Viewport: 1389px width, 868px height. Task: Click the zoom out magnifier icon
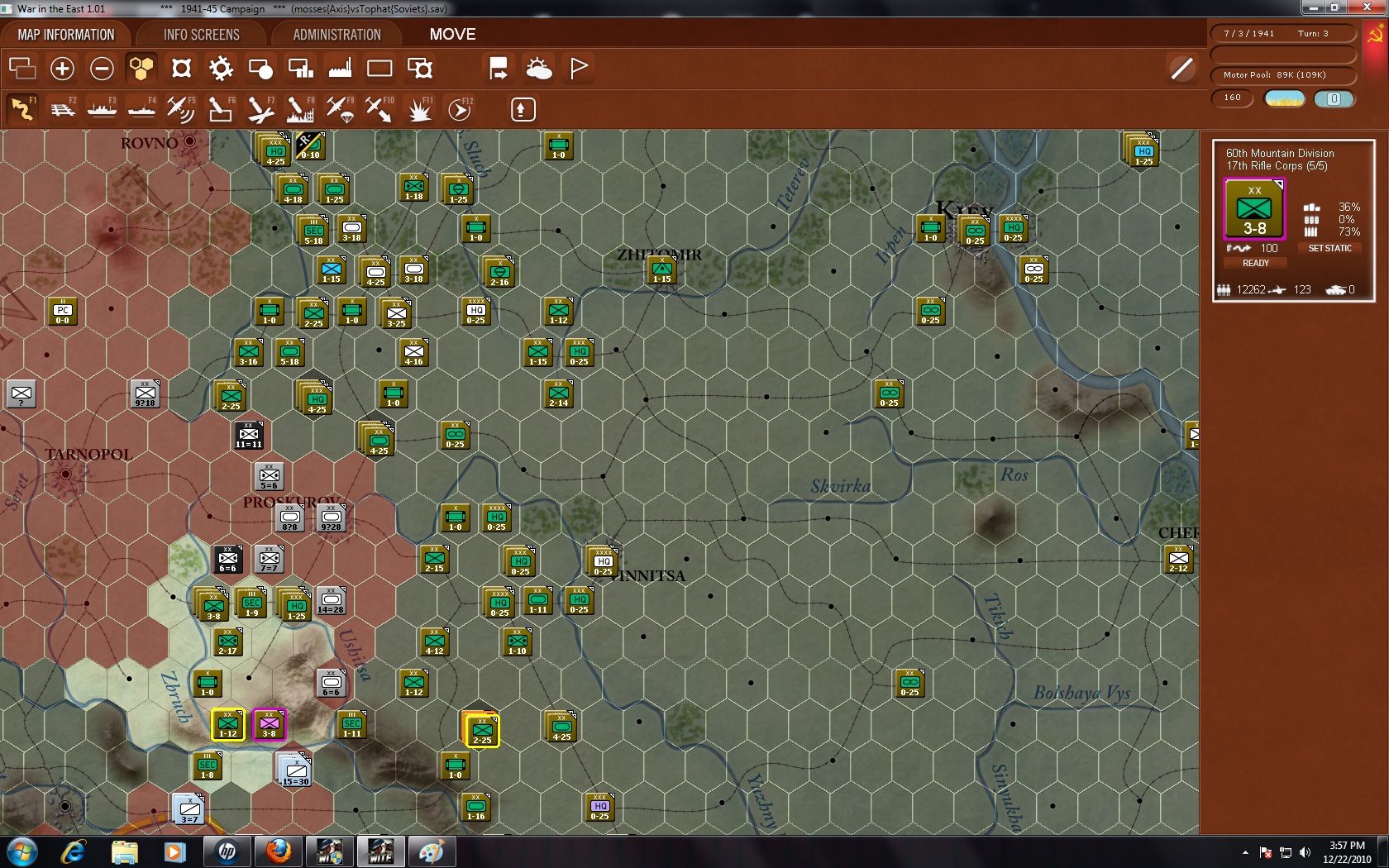click(102, 69)
